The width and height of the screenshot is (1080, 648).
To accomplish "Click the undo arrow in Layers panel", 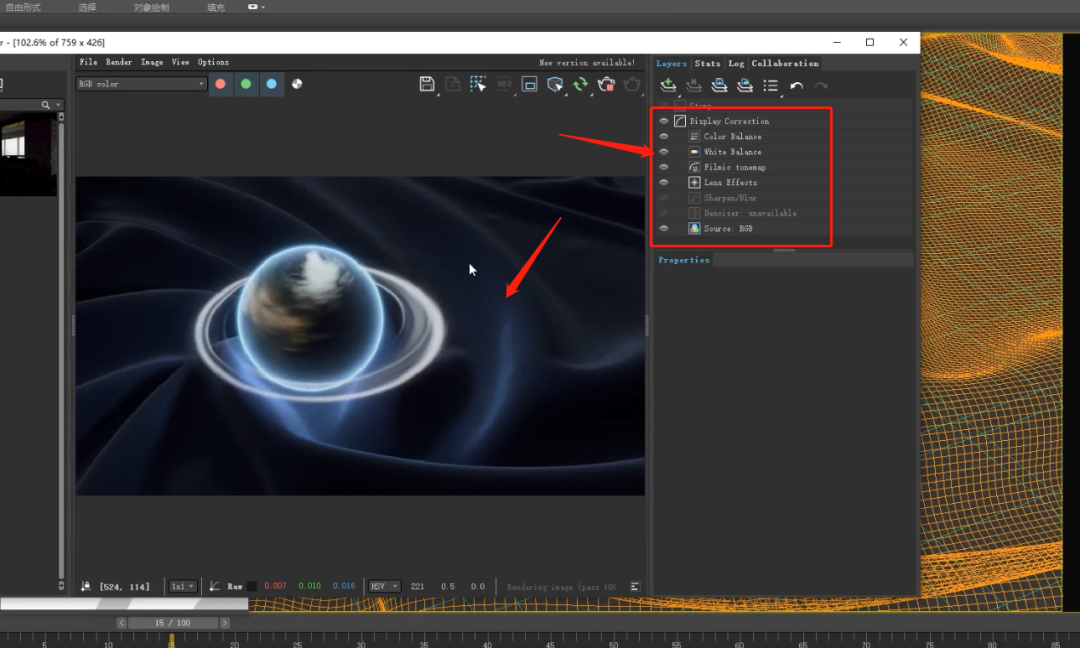I will [x=796, y=86].
